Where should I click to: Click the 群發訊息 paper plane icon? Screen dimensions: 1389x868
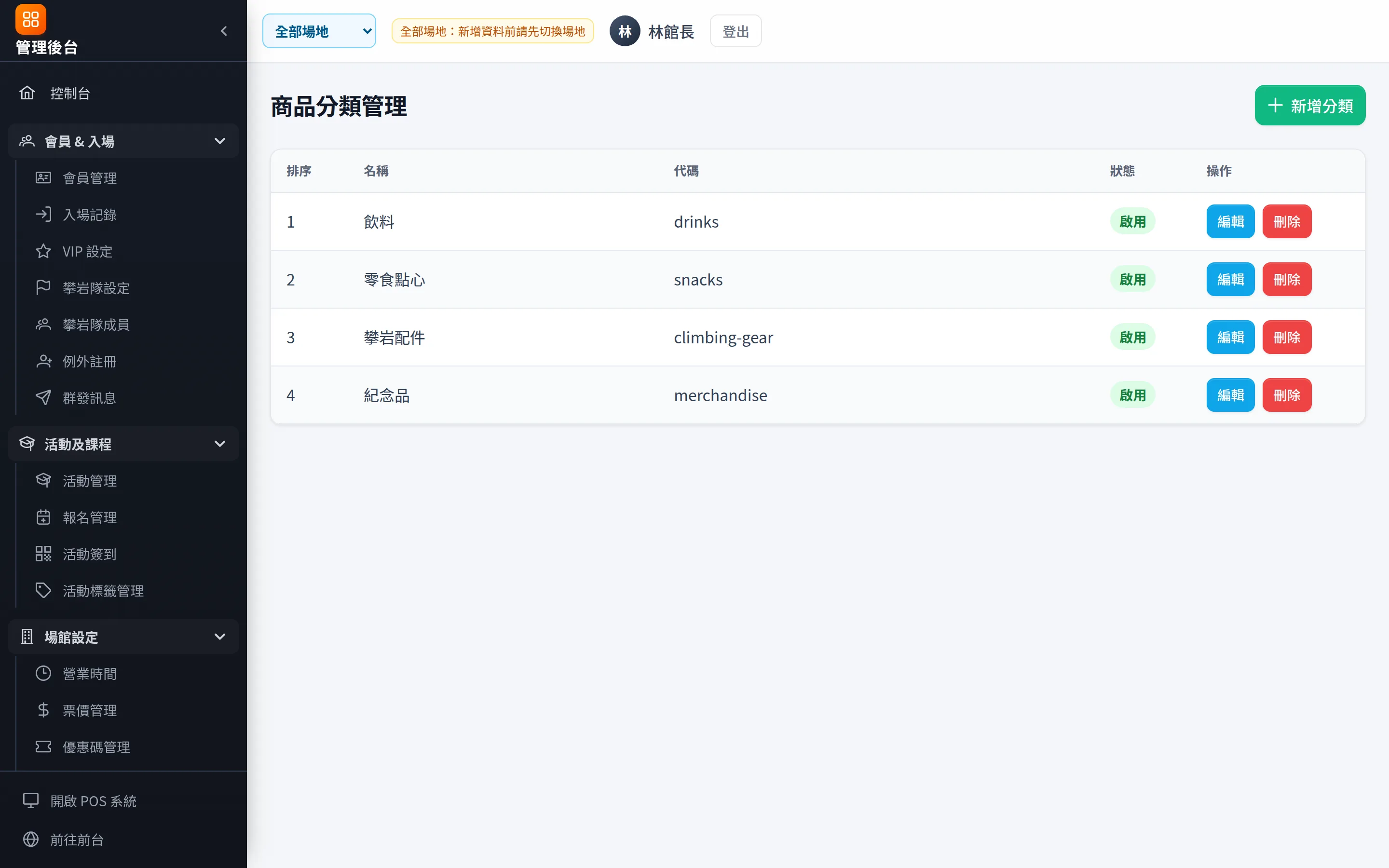43,398
